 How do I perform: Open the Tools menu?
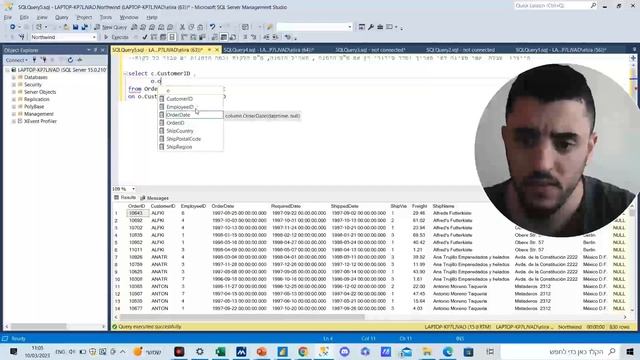pos(106,18)
